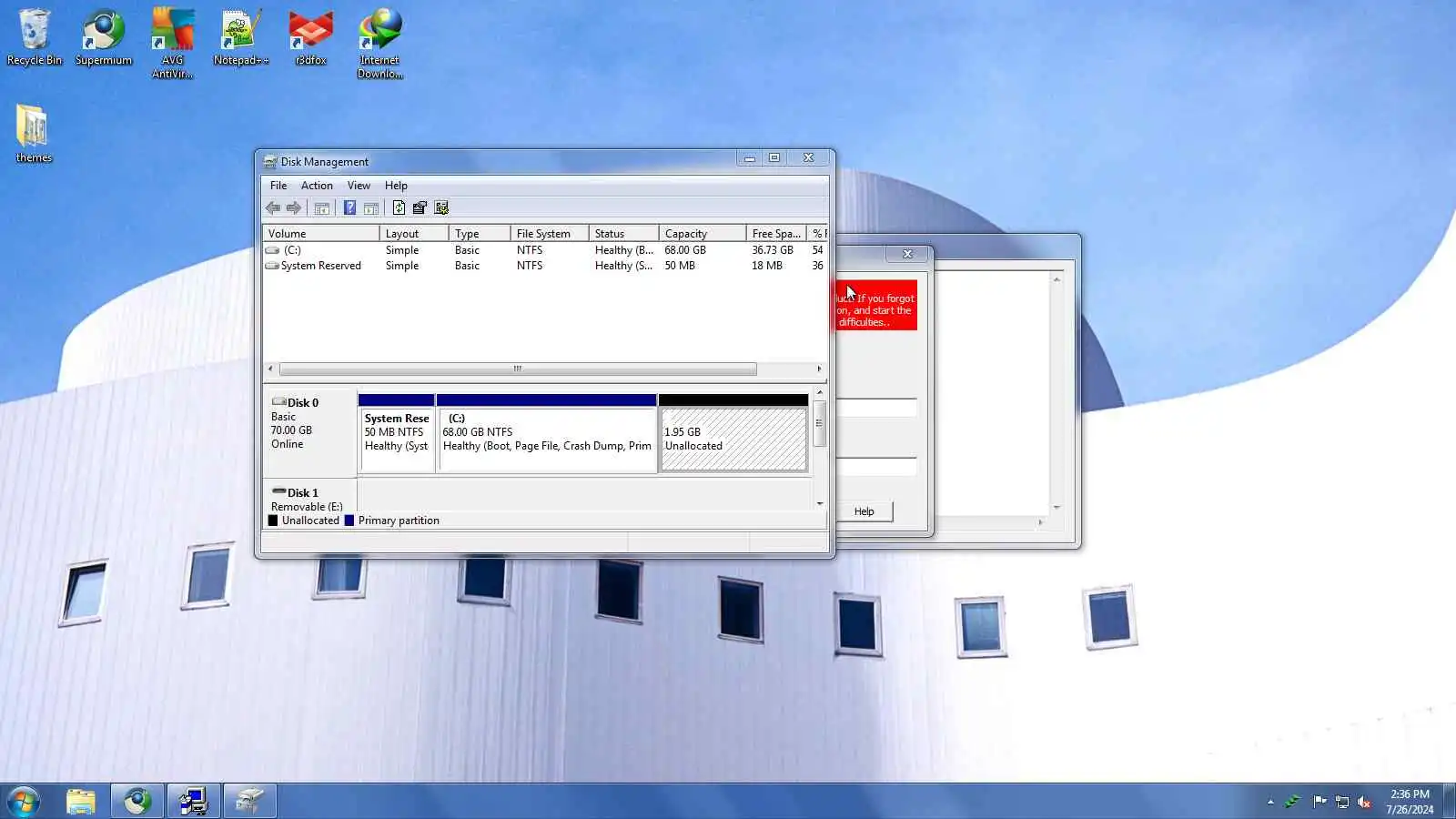Click the 50 MB capacity cell
This screenshot has width=1456, height=819.
(680, 266)
